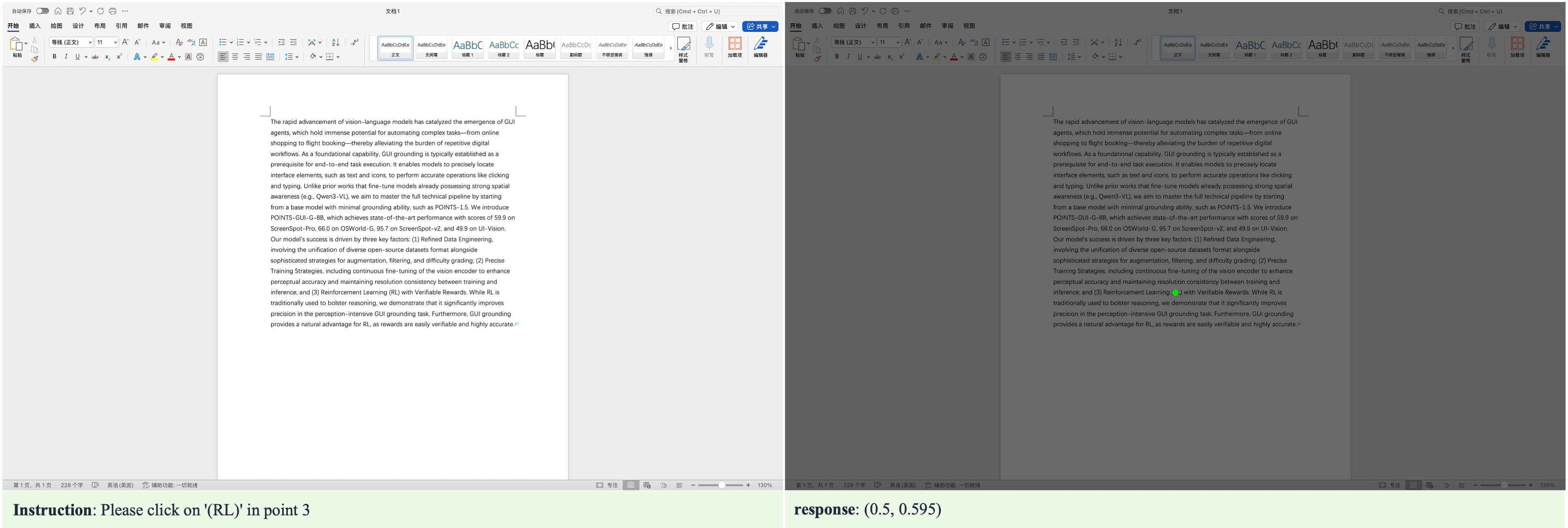Image resolution: width=1568 pixels, height=528 pixels.
Task: Switch to 插入 Insert tab in left window
Action: [x=35, y=26]
